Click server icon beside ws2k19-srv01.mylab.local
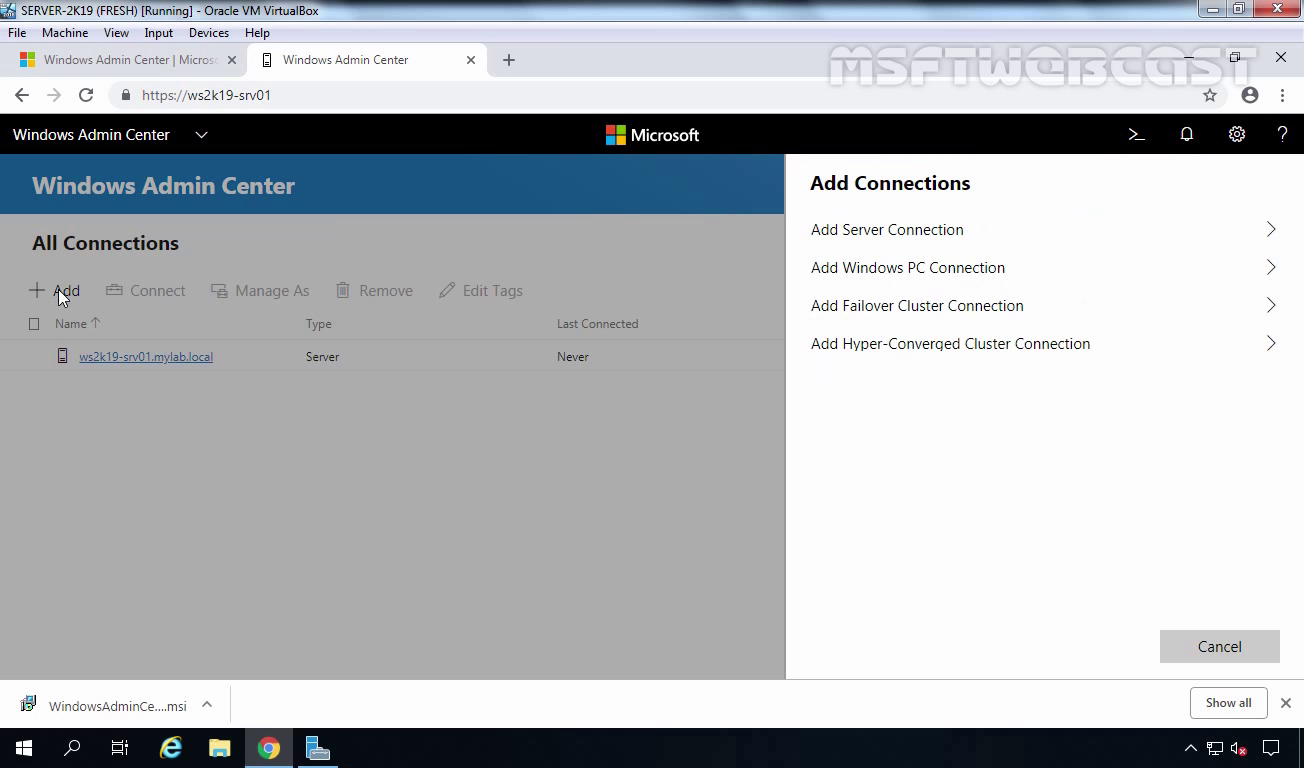This screenshot has height=768, width=1304. pyautogui.click(x=63, y=356)
